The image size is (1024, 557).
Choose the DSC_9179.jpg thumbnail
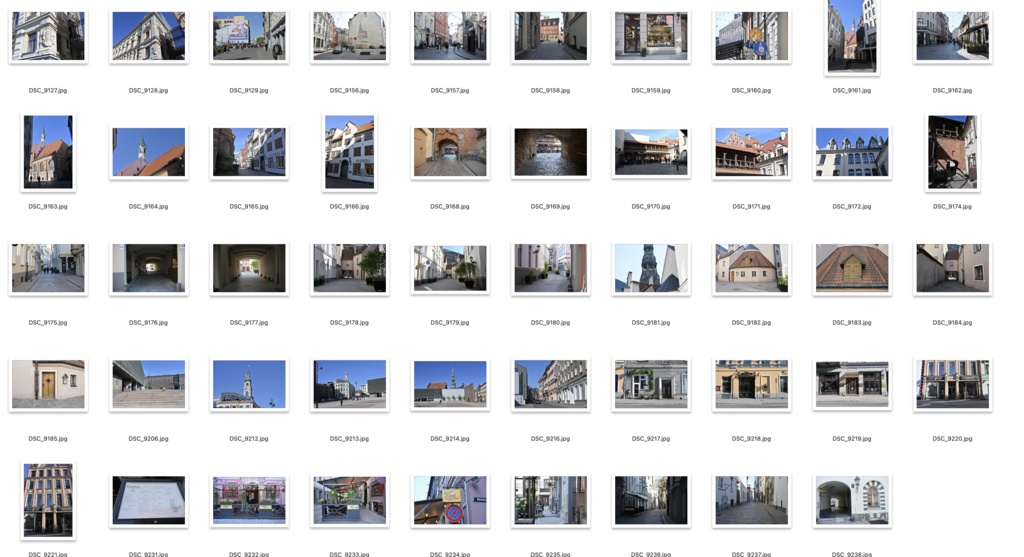(450, 268)
